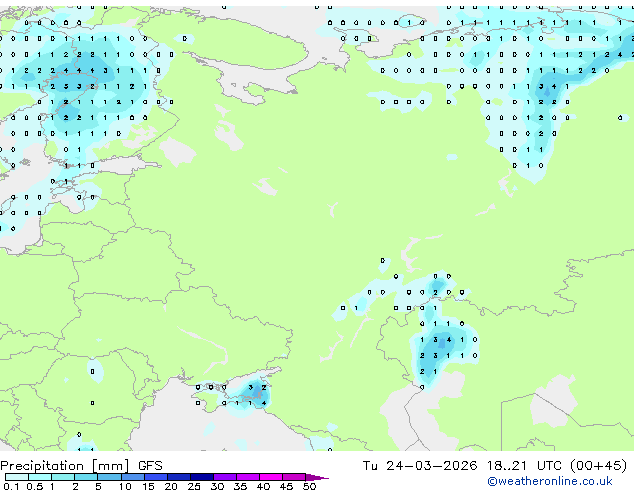The width and height of the screenshot is (634, 490).
Task: Click the "GFS" model label
Action: pos(150,466)
